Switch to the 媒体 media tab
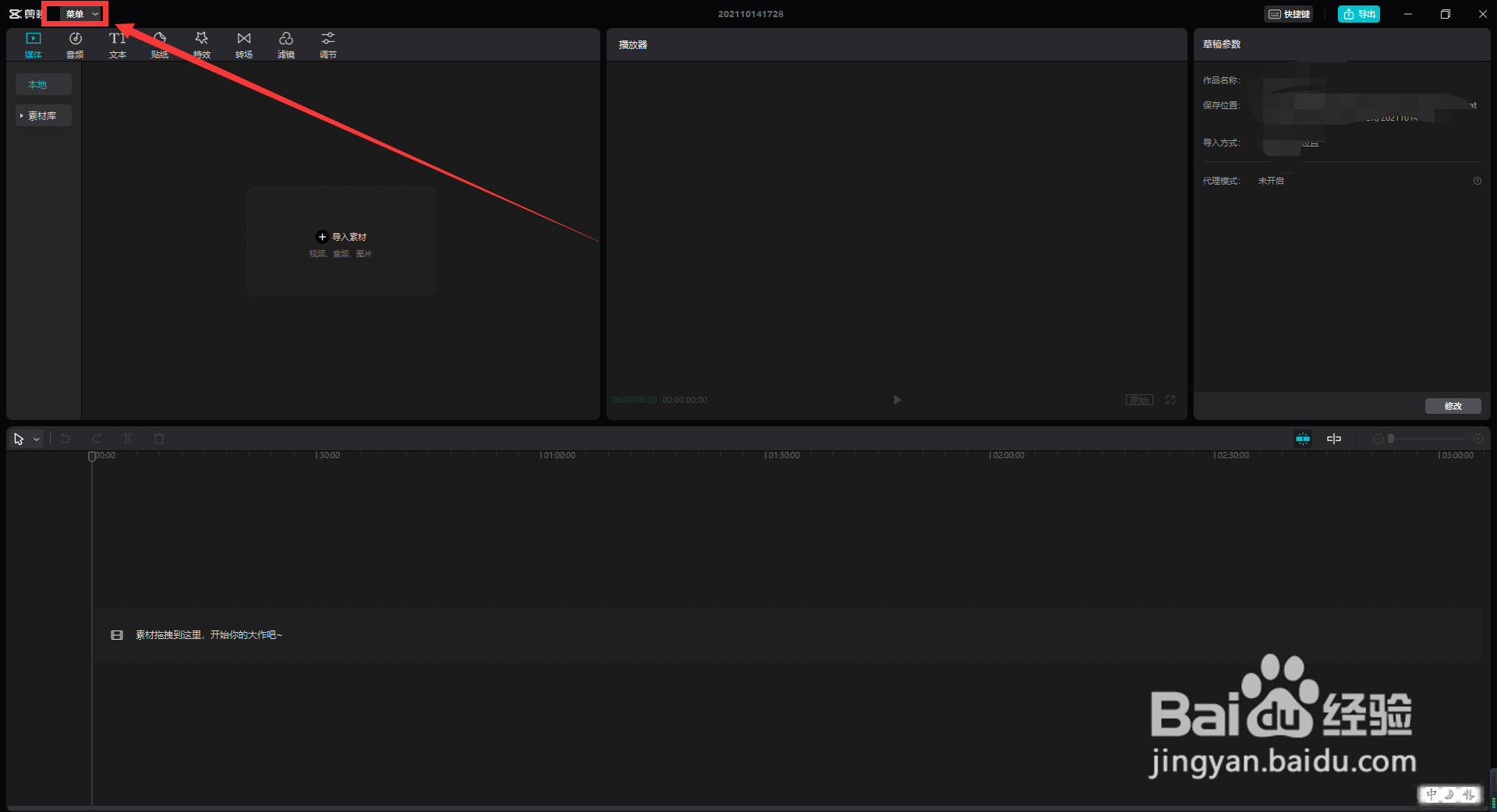The image size is (1497, 812). (x=34, y=45)
